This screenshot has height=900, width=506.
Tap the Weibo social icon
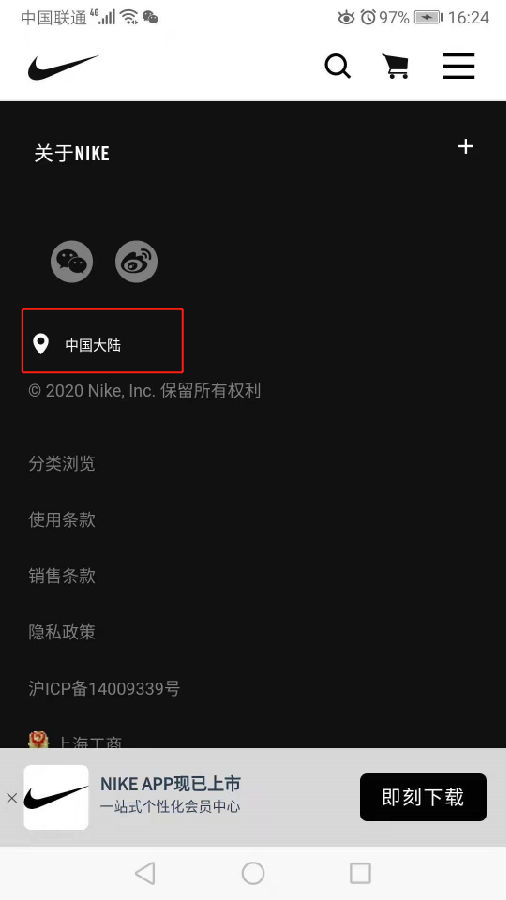click(x=136, y=262)
